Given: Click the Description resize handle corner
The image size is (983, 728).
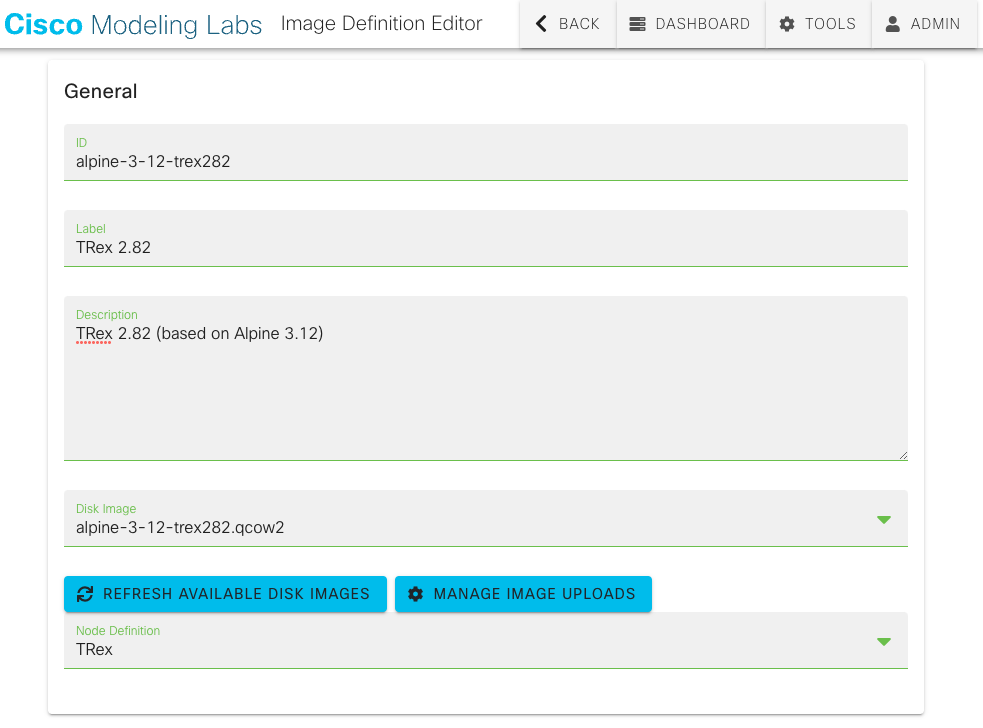Looking at the screenshot, I should click(903, 455).
